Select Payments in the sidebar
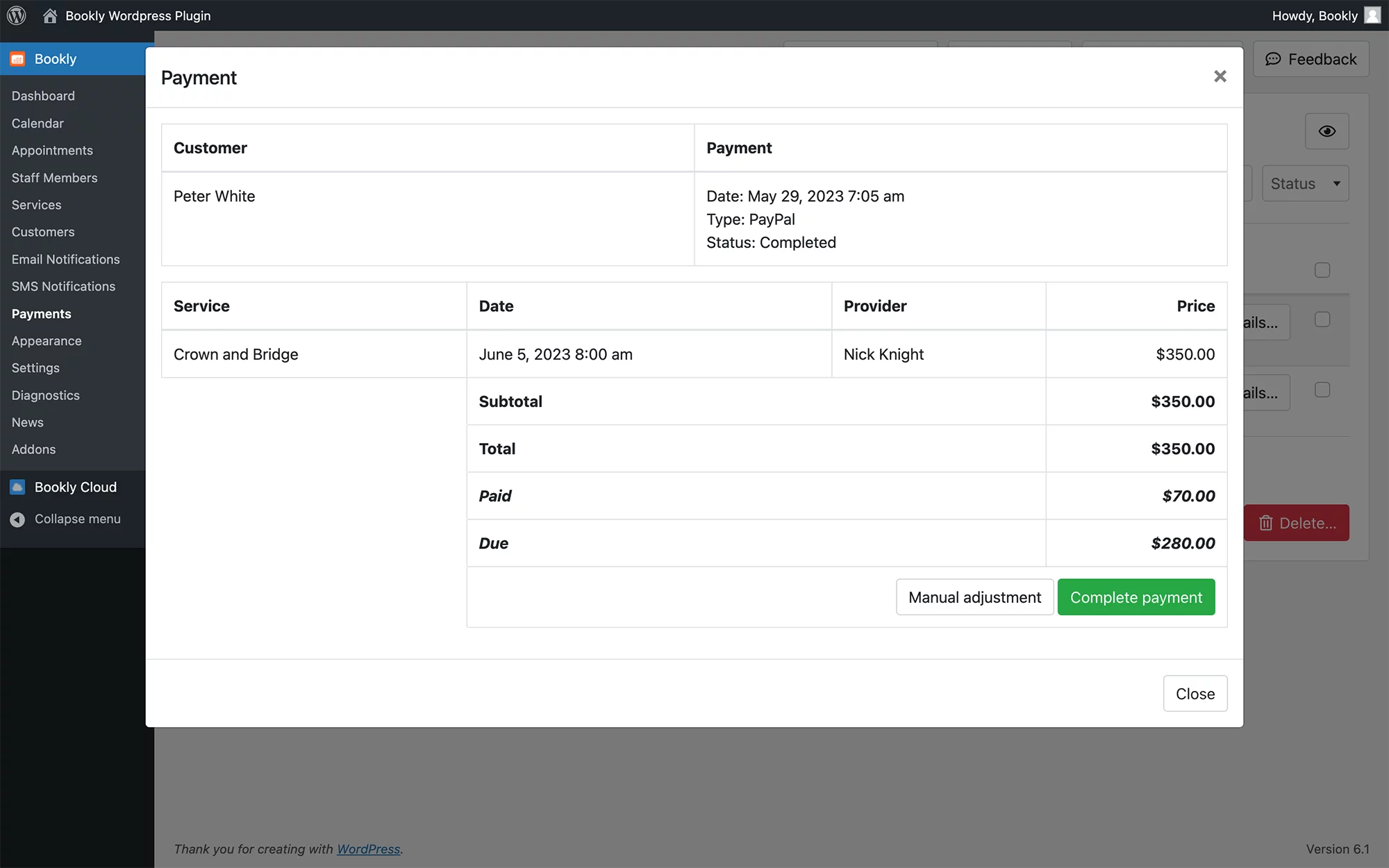Screen dimensions: 1389x868 pos(41,314)
